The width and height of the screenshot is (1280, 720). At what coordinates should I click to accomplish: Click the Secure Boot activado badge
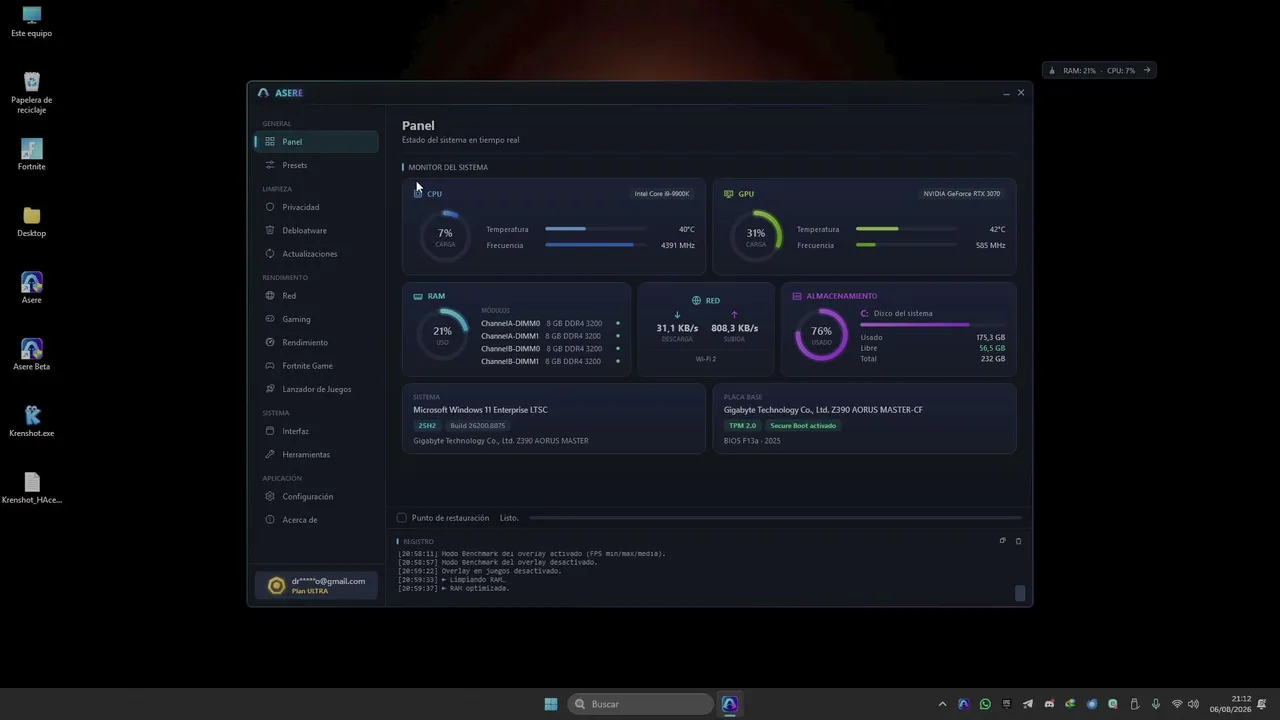[803, 425]
